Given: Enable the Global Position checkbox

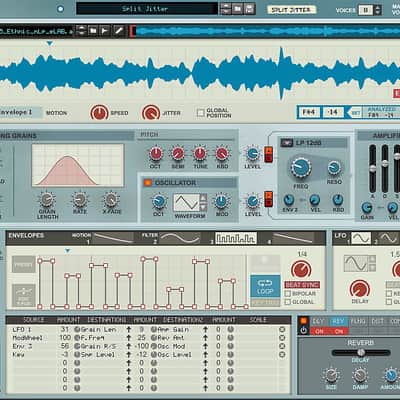Looking at the screenshot, I should click(x=200, y=113).
